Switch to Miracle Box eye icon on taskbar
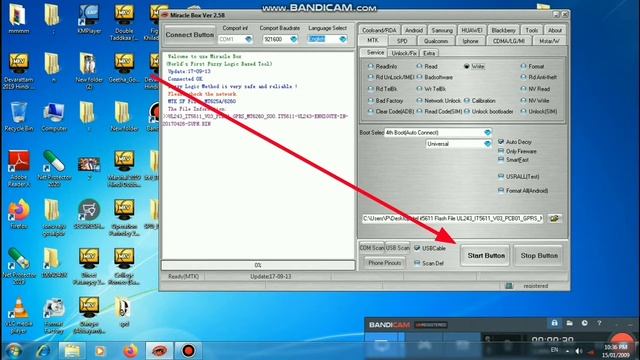Image resolution: width=640 pixels, height=360 pixels. tap(159, 351)
